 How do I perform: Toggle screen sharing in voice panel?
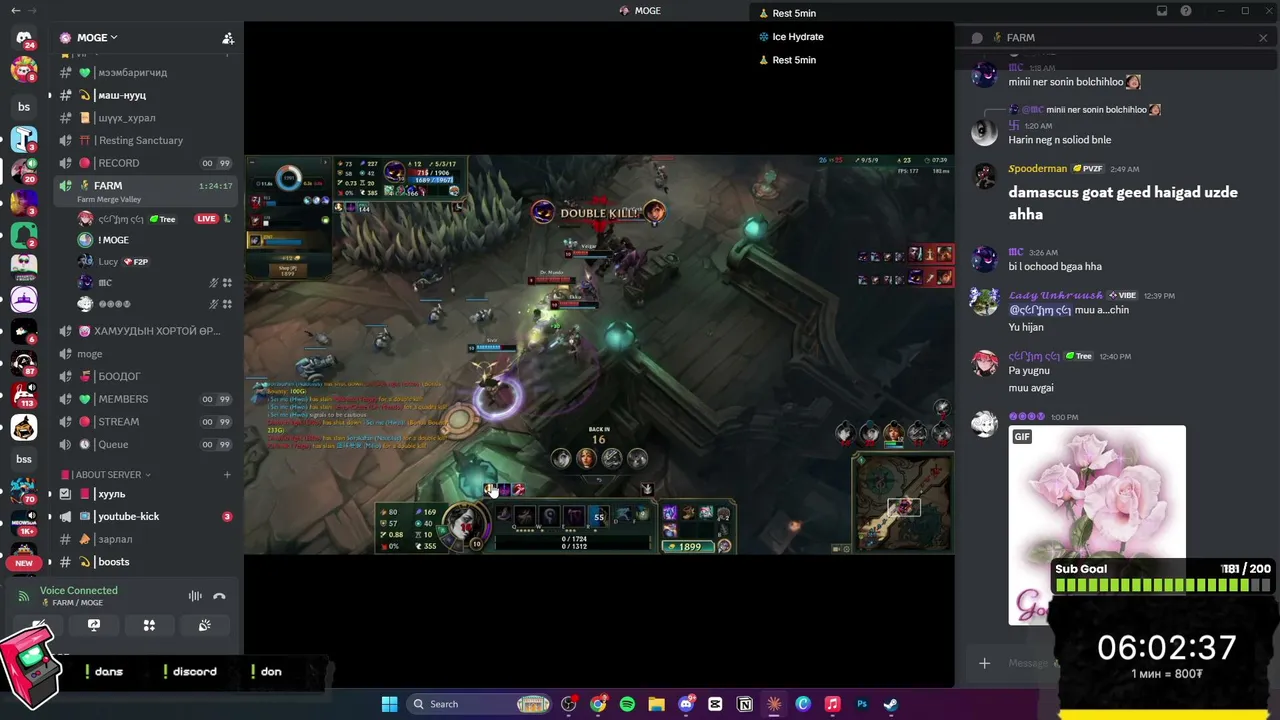[x=94, y=626]
